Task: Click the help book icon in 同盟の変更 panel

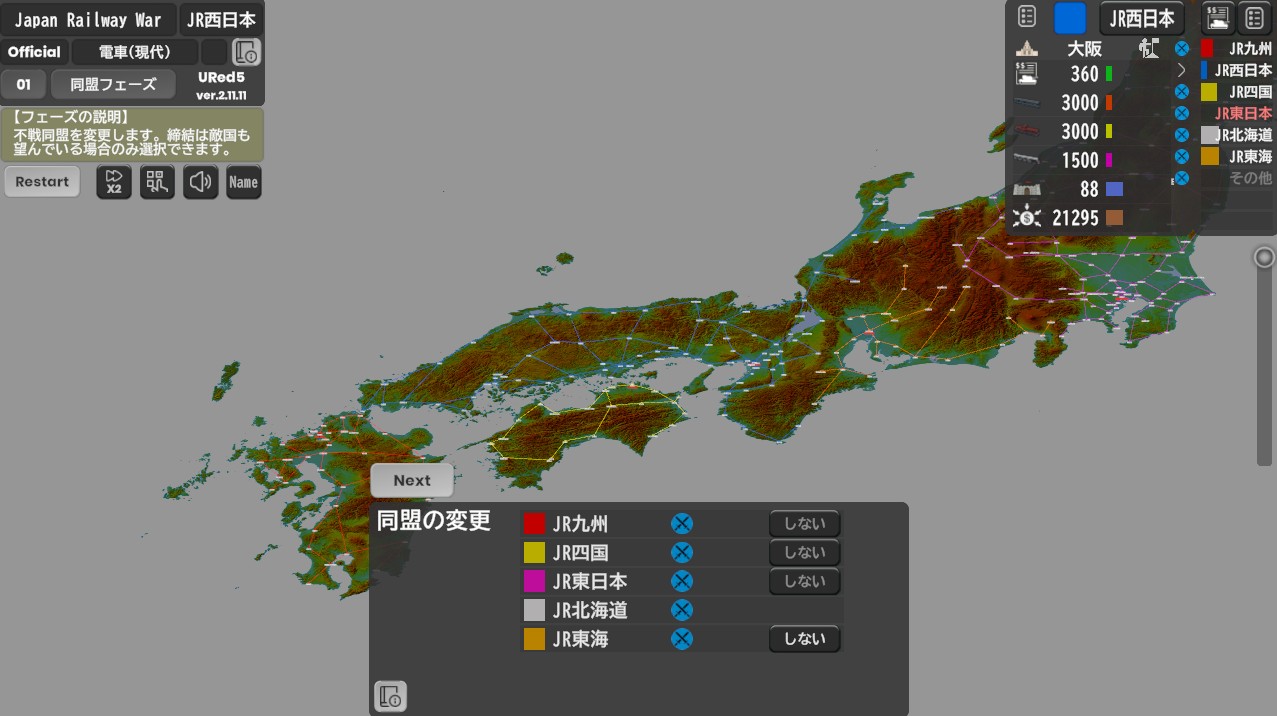Action: coord(390,696)
